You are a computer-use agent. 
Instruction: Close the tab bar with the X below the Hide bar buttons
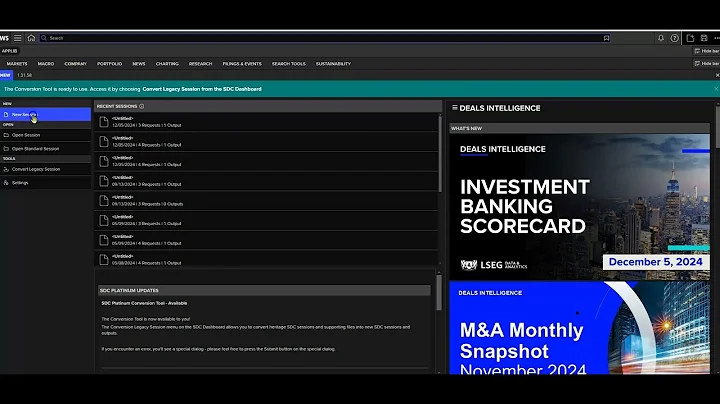pyautogui.click(x=717, y=75)
